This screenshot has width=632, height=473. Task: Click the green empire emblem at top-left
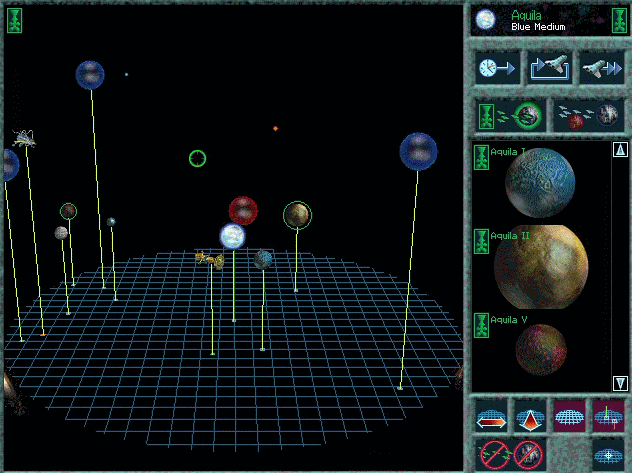[15, 21]
